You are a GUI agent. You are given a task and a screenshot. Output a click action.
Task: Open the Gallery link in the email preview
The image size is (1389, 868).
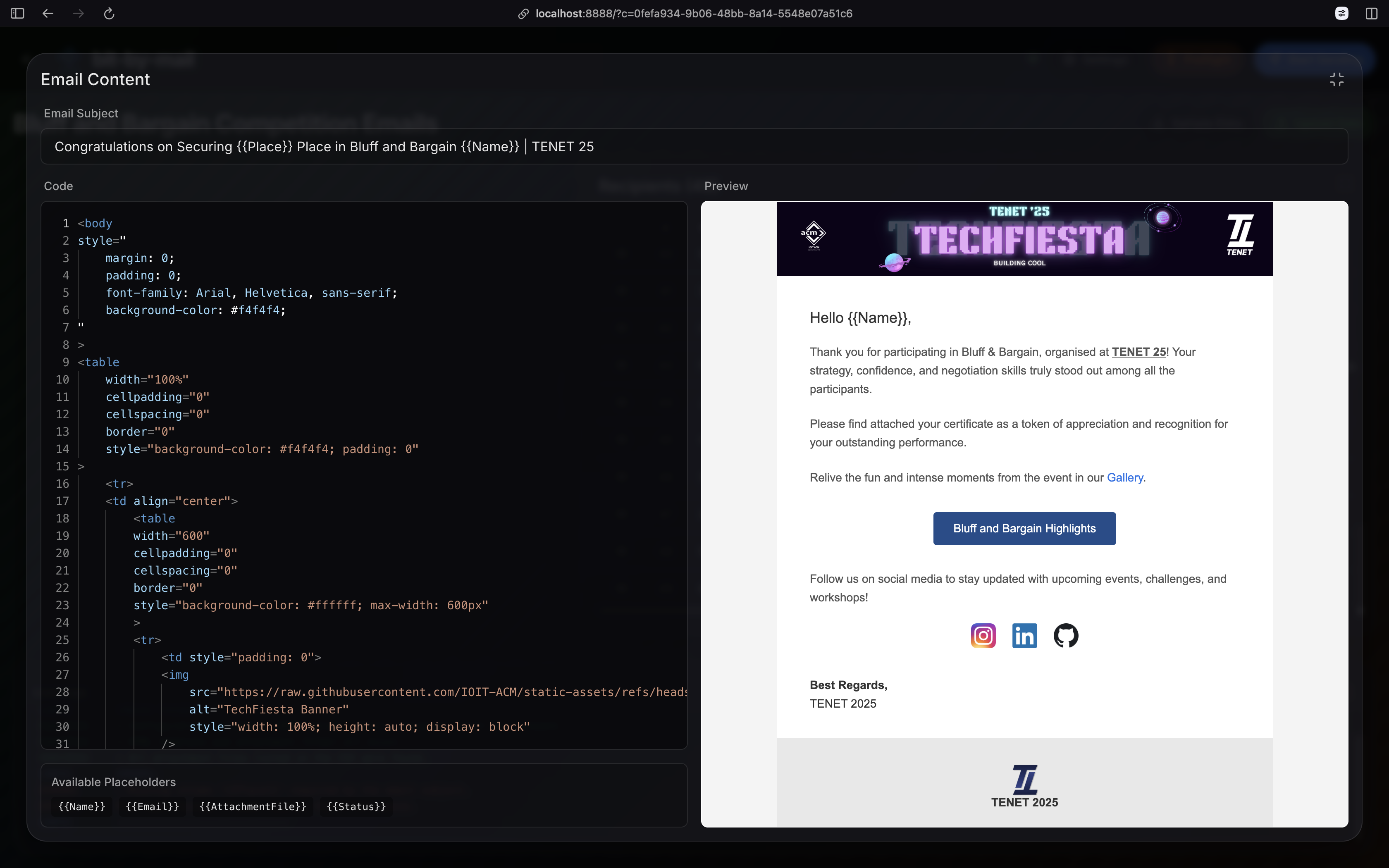point(1124,477)
